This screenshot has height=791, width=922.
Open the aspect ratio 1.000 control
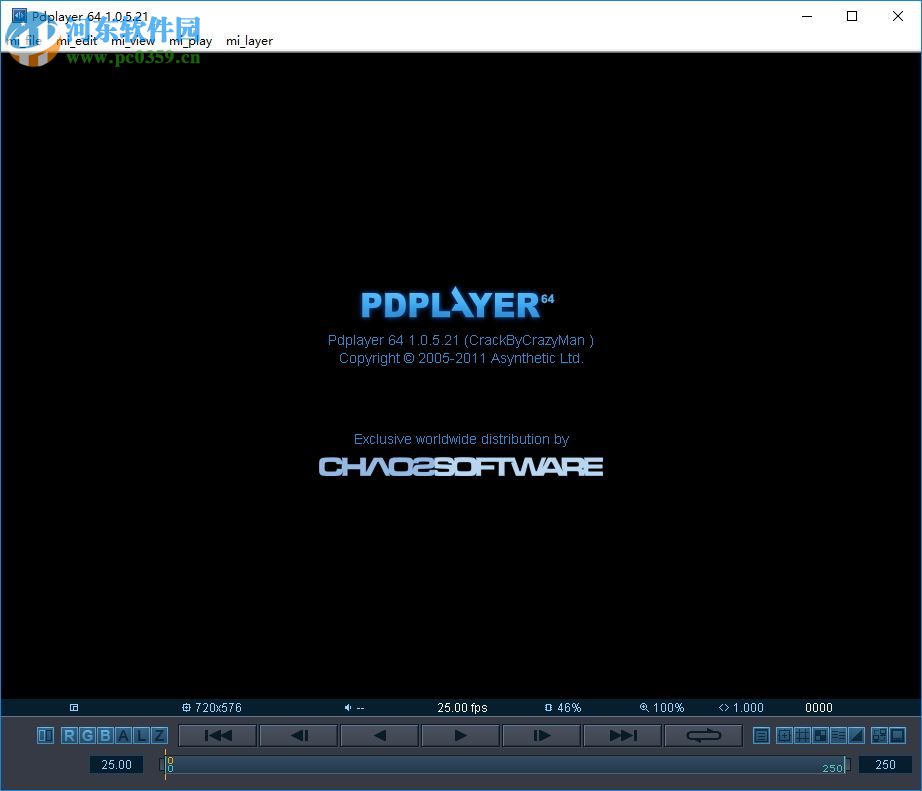(x=740, y=707)
